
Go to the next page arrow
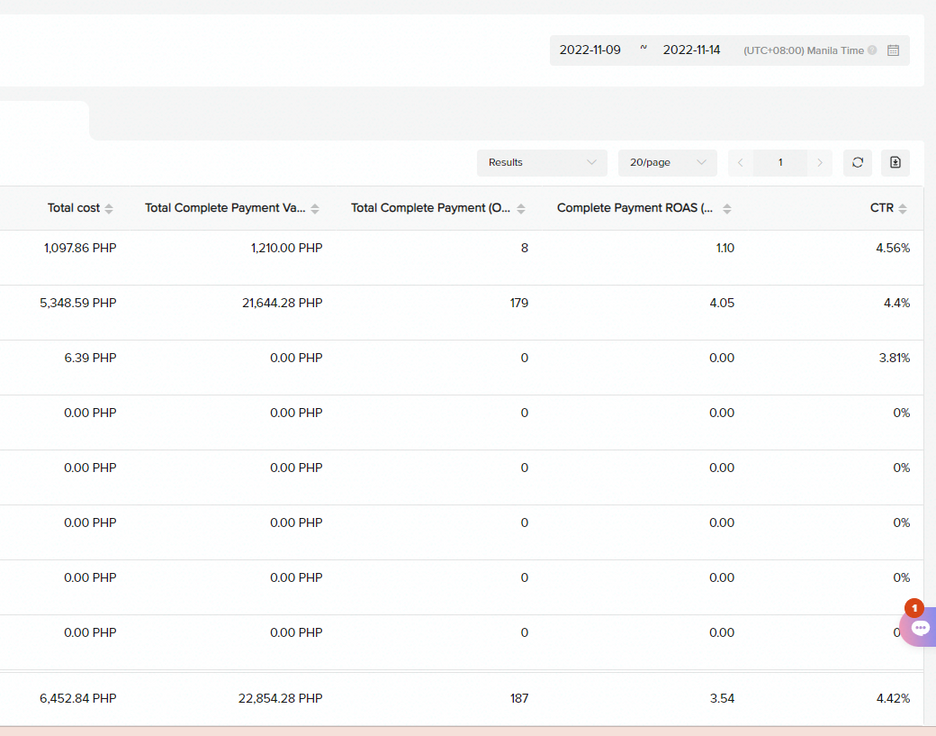820,162
